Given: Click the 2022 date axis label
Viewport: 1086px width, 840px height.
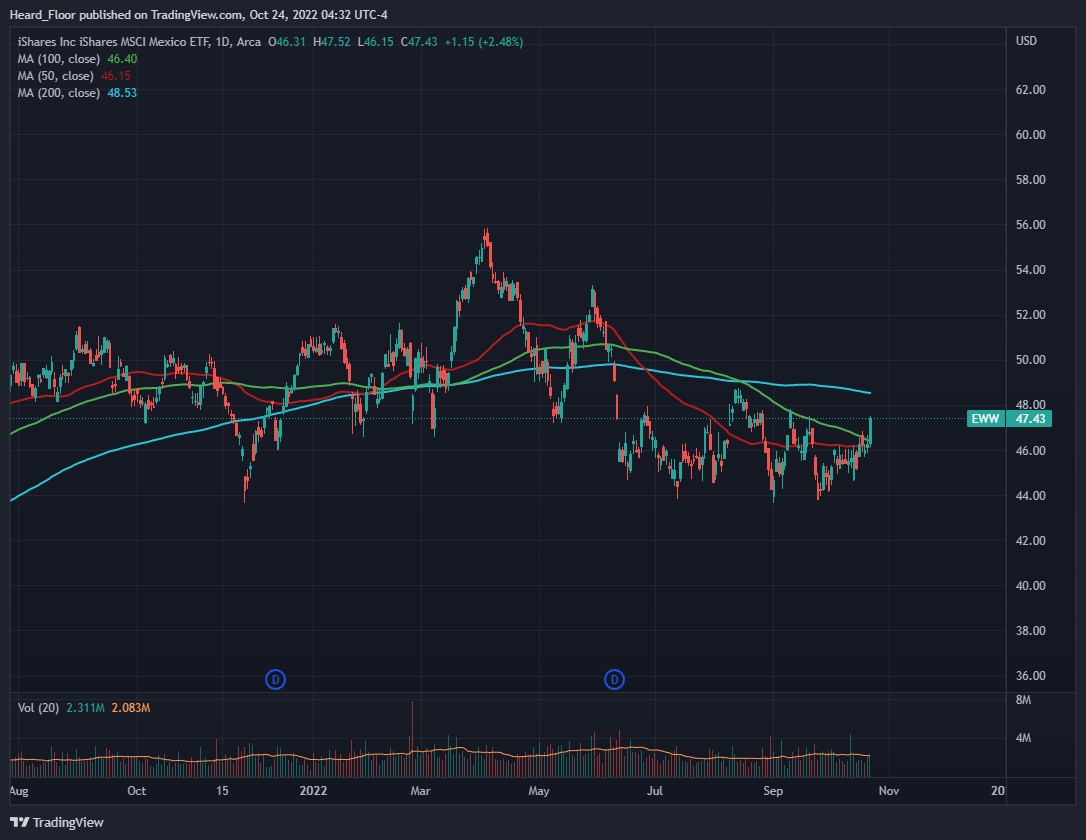Looking at the screenshot, I should click(x=313, y=790).
